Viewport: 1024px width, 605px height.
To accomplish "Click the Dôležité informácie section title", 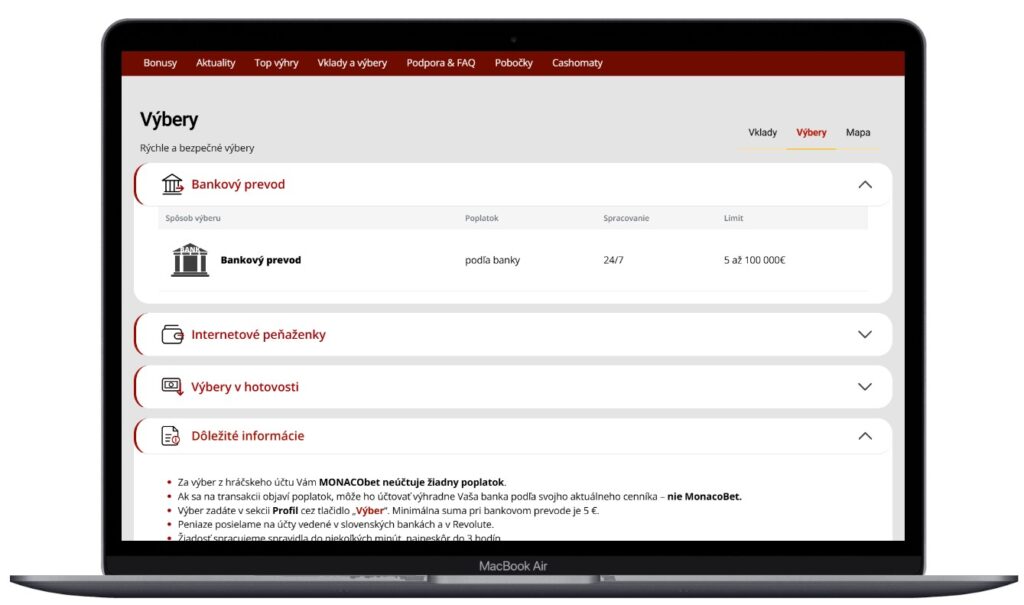I will (248, 436).
